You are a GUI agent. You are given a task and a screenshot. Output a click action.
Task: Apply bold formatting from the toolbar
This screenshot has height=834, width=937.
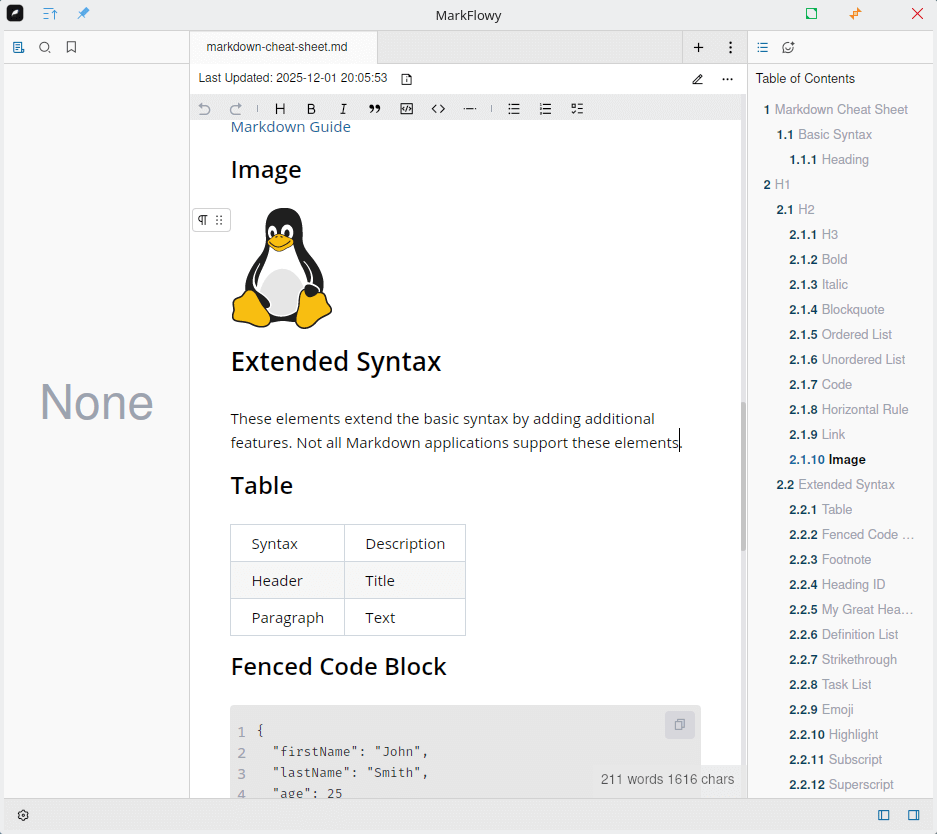[311, 109]
